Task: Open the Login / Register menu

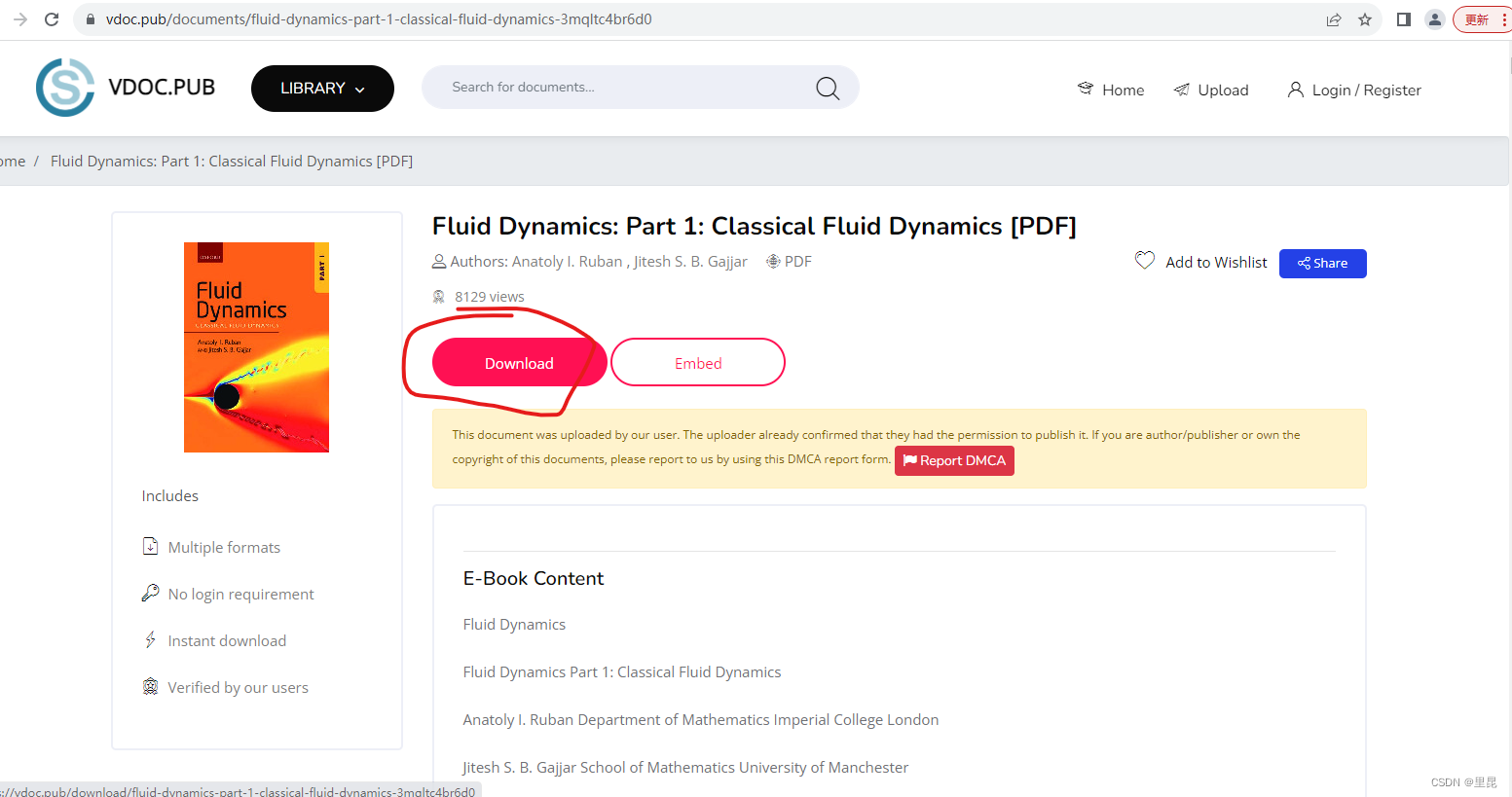Action: [x=1353, y=89]
